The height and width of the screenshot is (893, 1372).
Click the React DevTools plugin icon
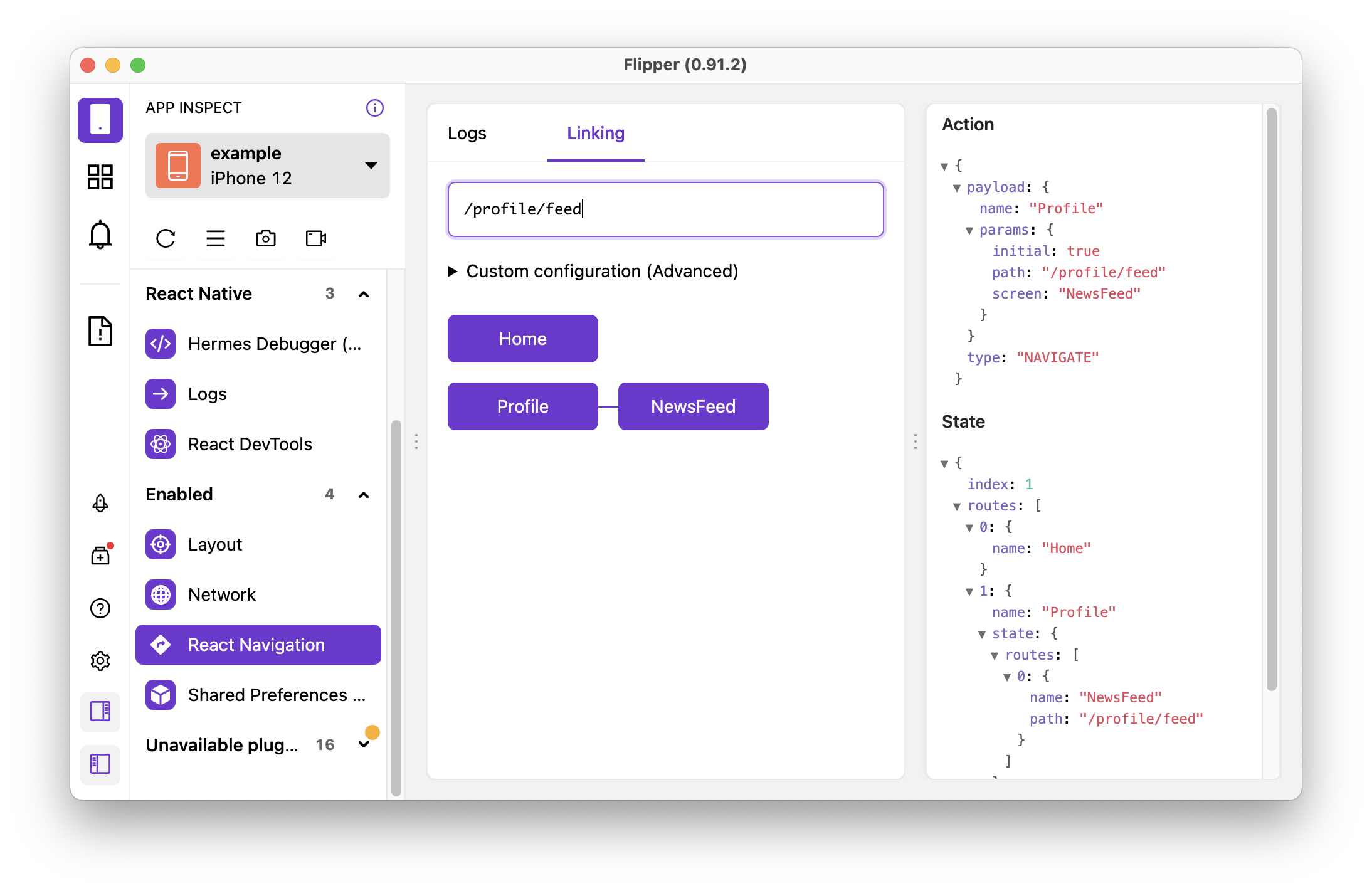click(x=162, y=444)
